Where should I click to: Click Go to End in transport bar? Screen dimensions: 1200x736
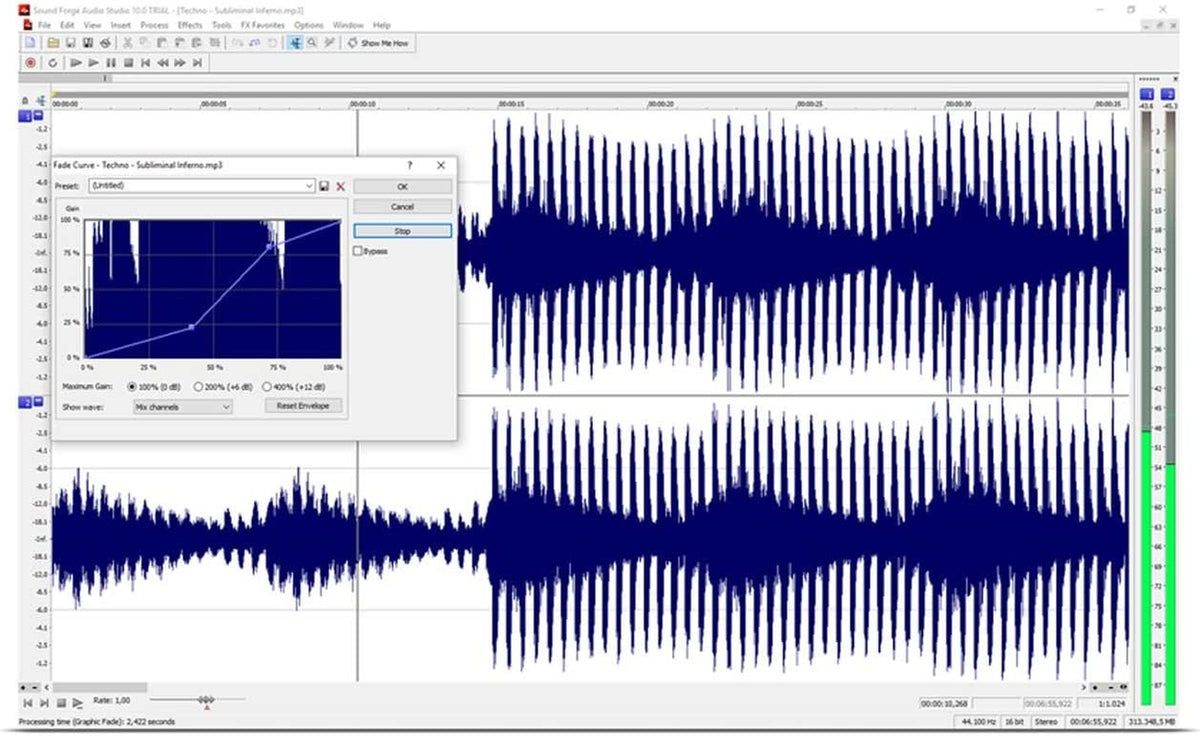click(197, 63)
